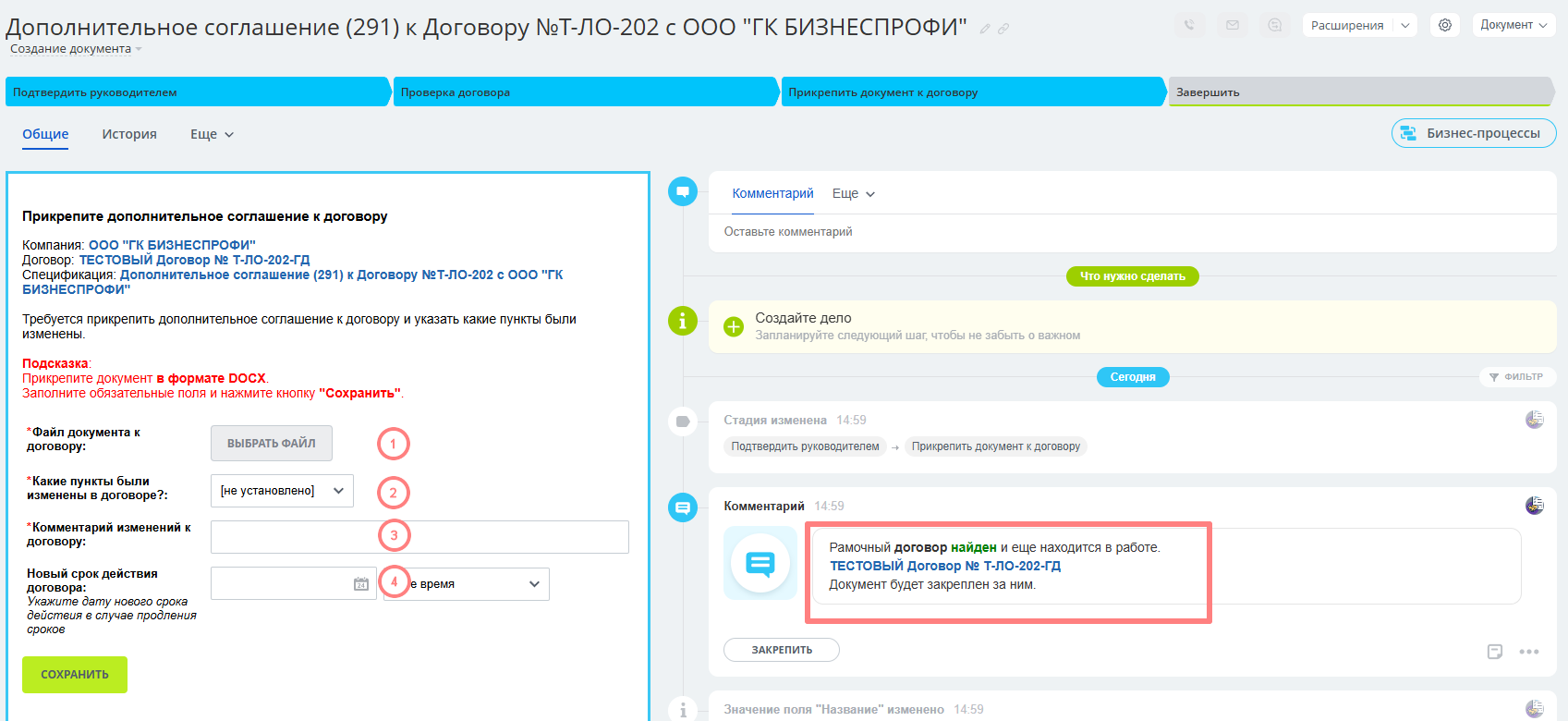
Task: Open settings gear in header
Action: pos(1445,25)
